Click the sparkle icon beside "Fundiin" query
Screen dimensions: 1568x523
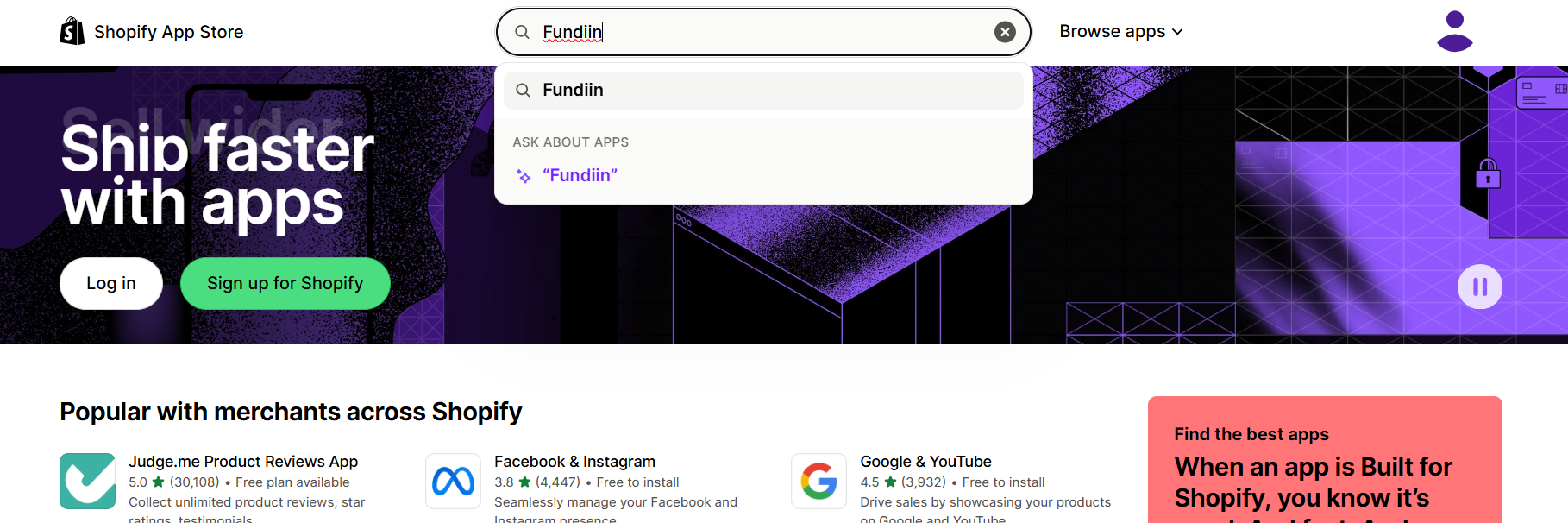coord(524,176)
